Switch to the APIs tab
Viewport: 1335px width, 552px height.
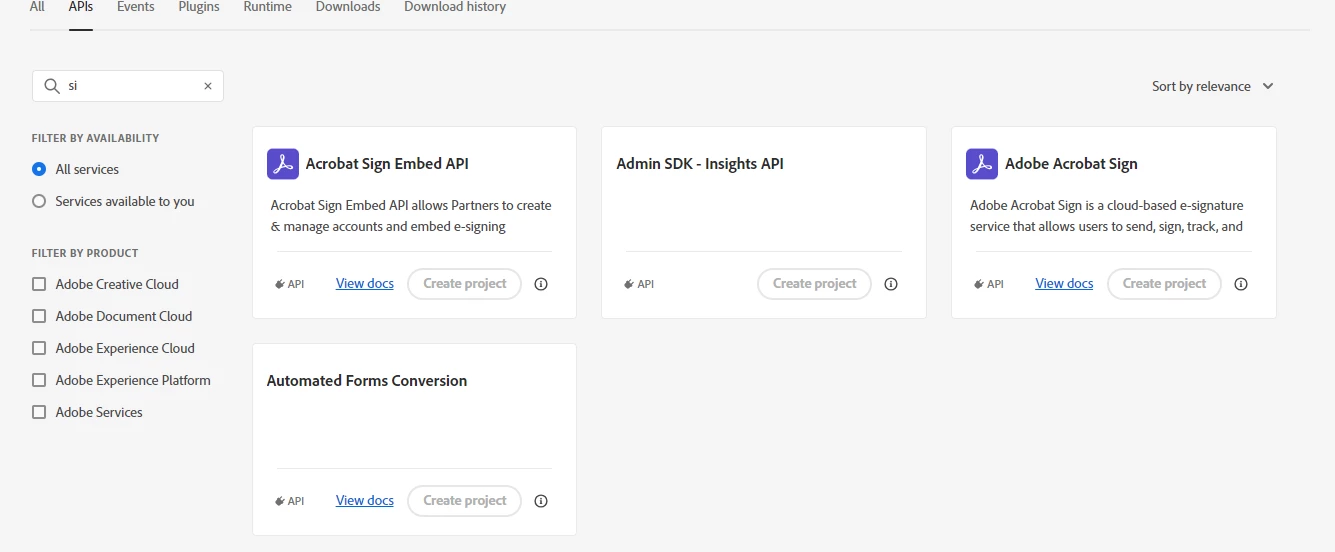click(x=81, y=7)
